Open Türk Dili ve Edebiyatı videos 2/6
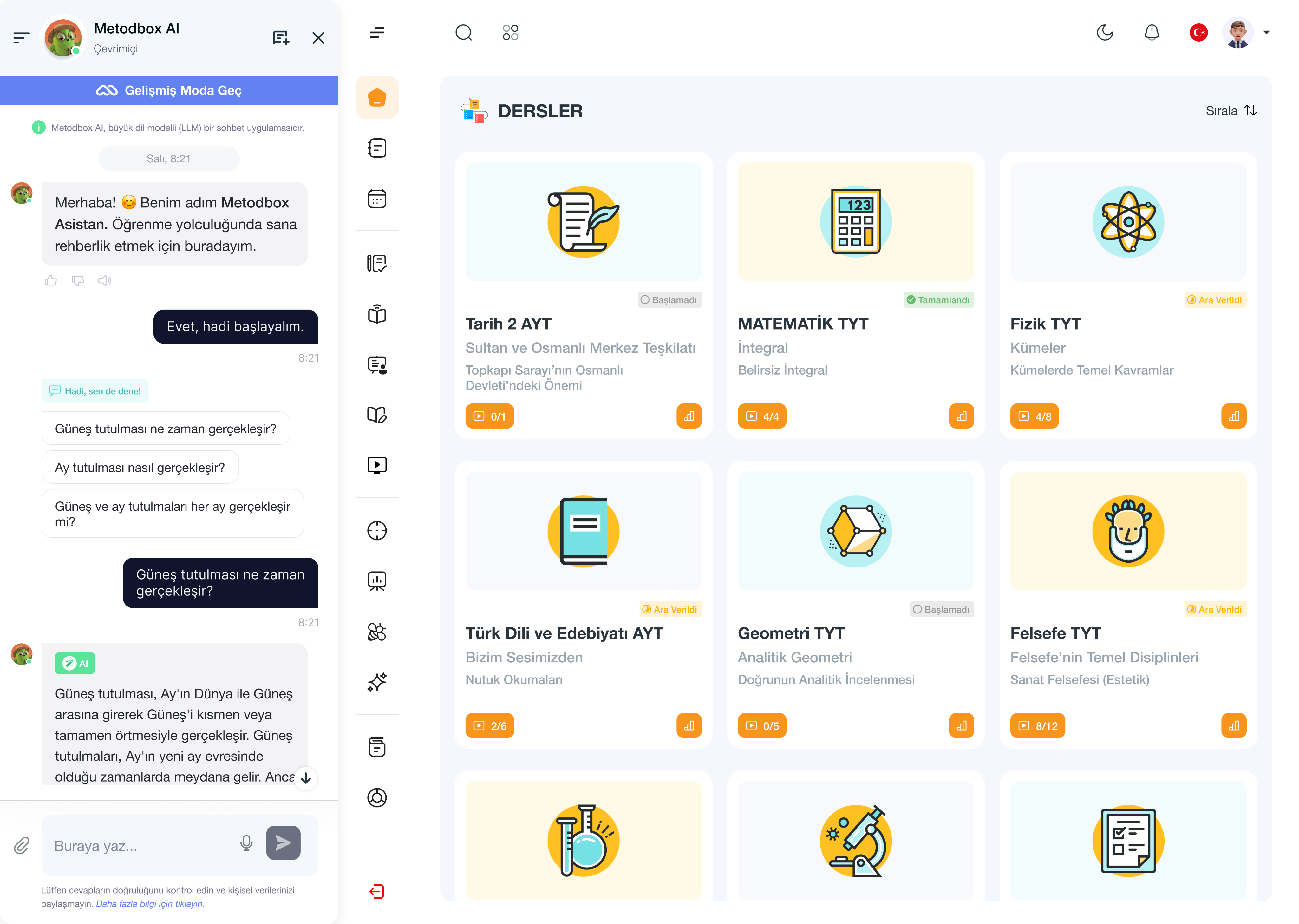The width and height of the screenshot is (1299, 924). (x=489, y=726)
